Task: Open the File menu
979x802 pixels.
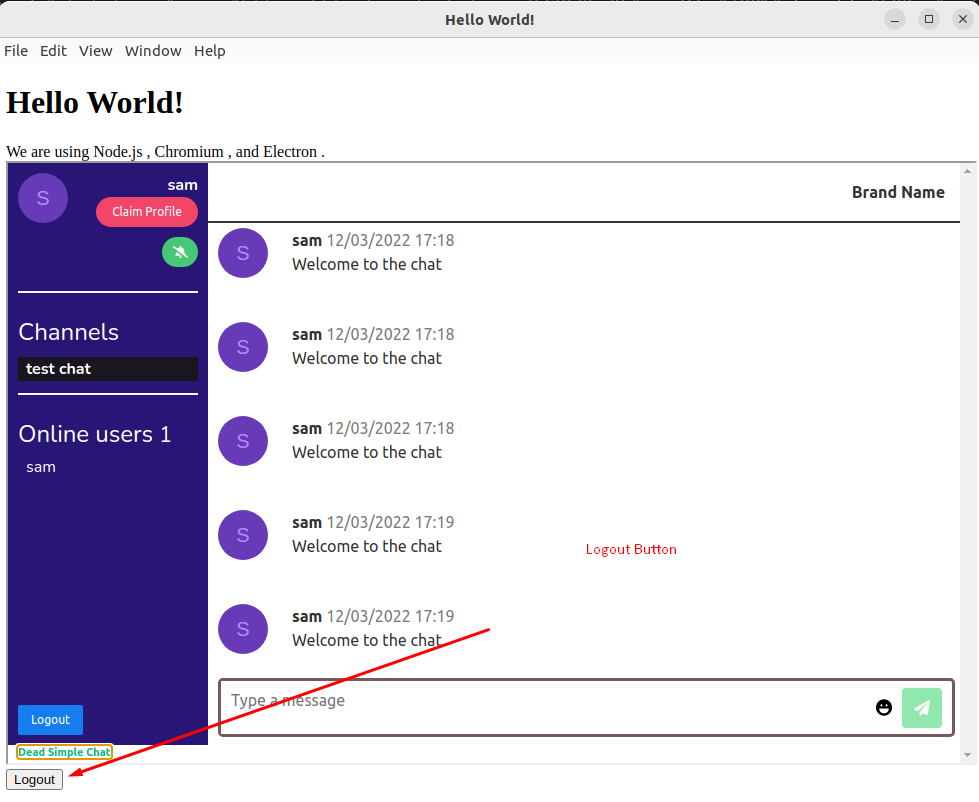Action: [16, 51]
